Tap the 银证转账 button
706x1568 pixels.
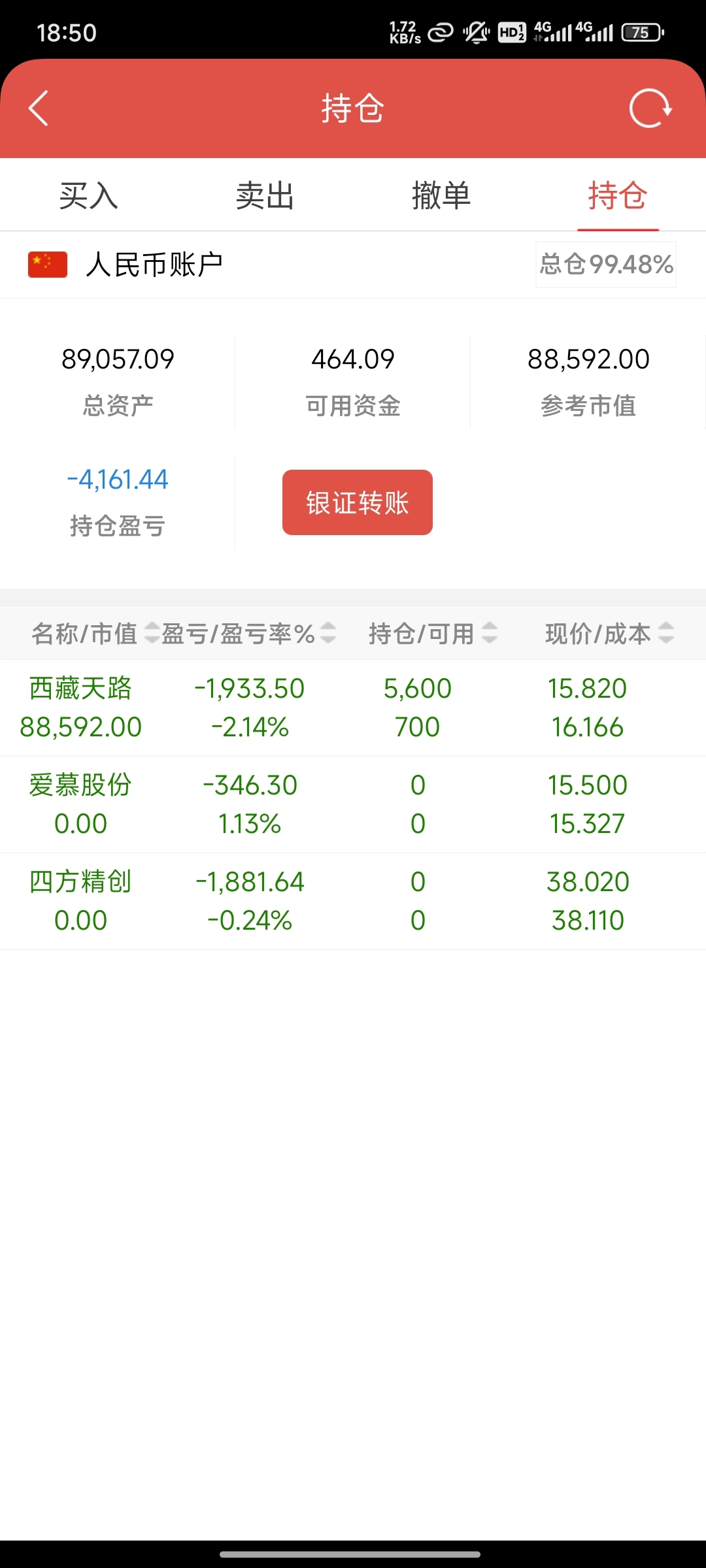(x=358, y=502)
